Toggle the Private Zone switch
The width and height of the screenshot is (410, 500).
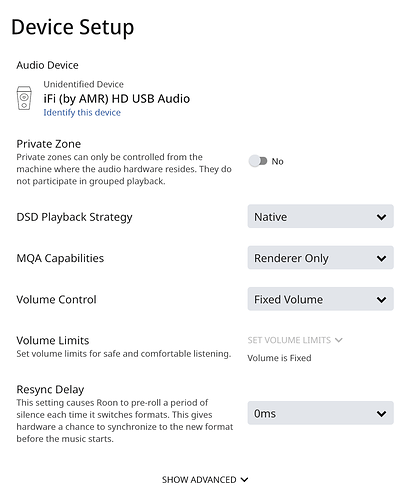coord(258,161)
